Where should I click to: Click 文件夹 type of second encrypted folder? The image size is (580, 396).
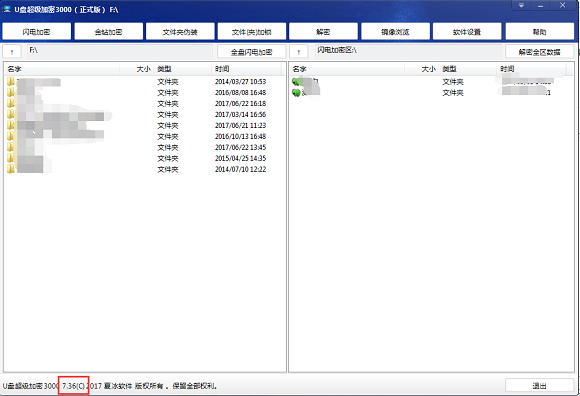point(453,92)
